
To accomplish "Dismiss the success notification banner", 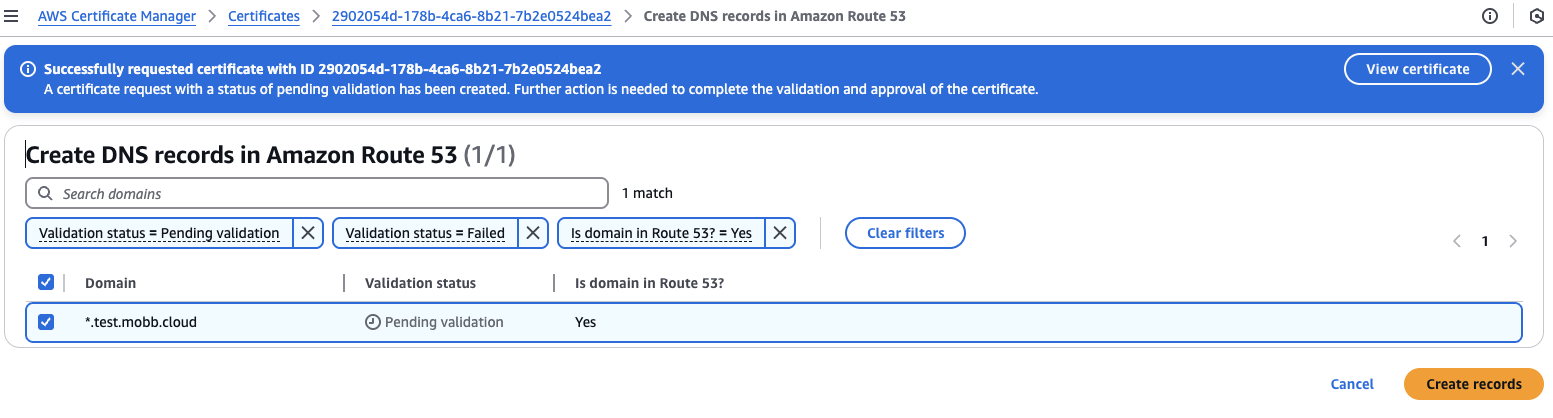I will tap(1517, 69).
